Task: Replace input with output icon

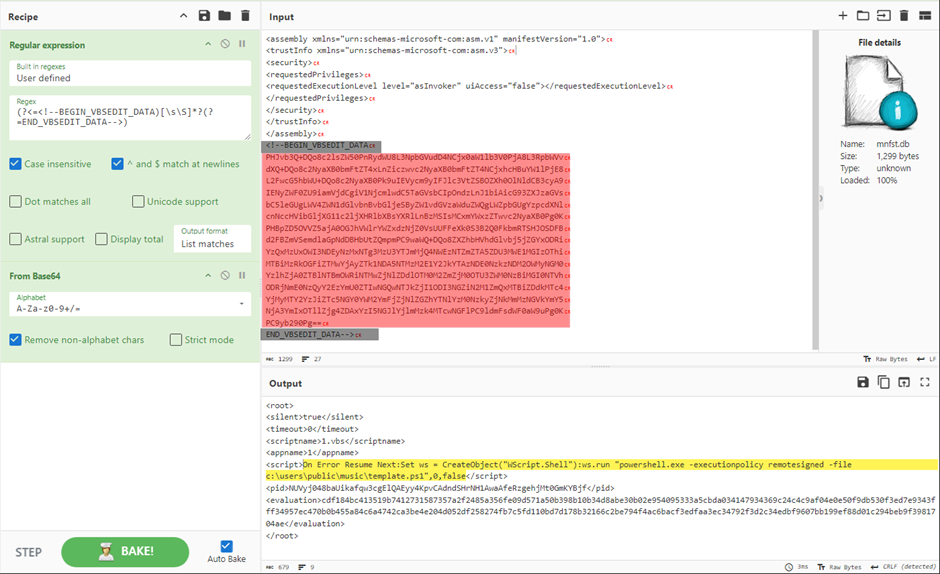Action: (x=904, y=382)
